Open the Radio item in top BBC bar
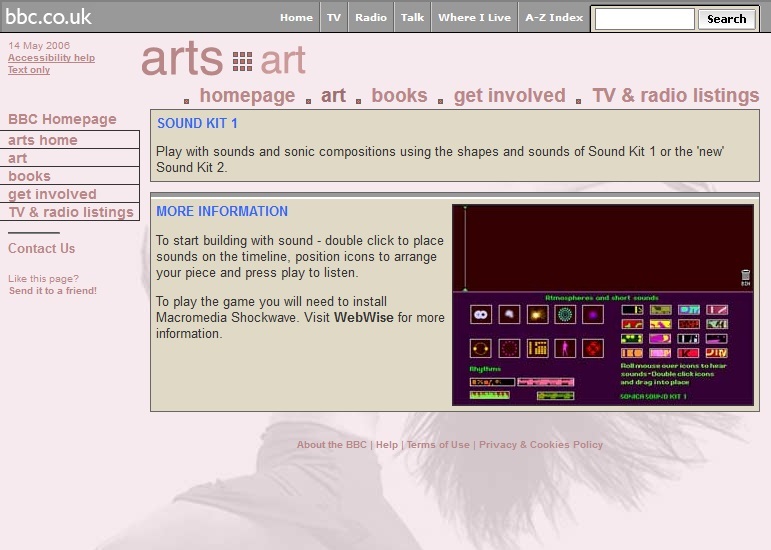 (x=370, y=17)
